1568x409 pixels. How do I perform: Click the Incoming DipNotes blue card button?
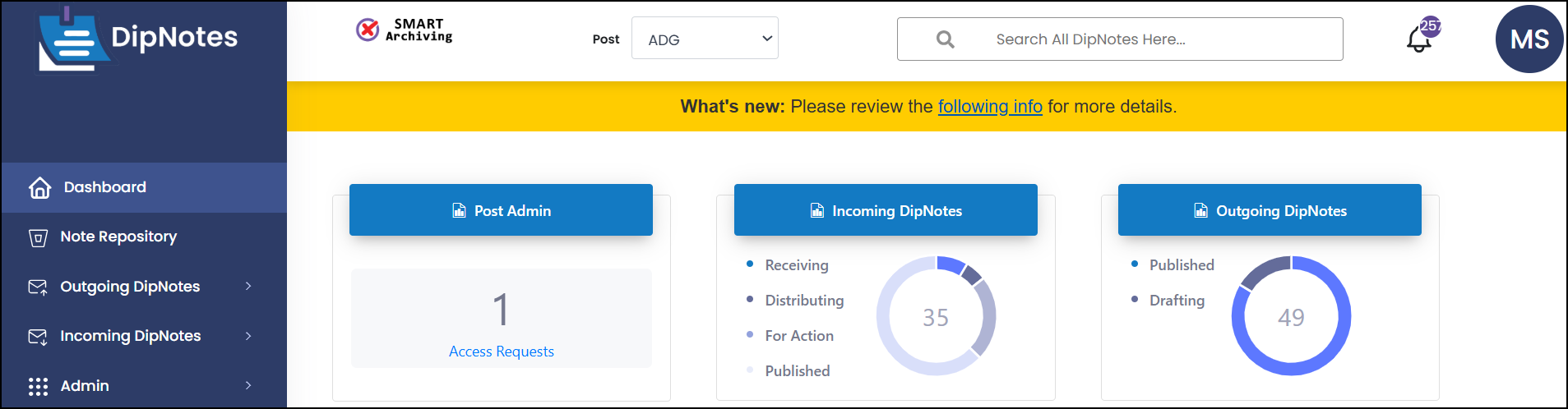pos(886,210)
